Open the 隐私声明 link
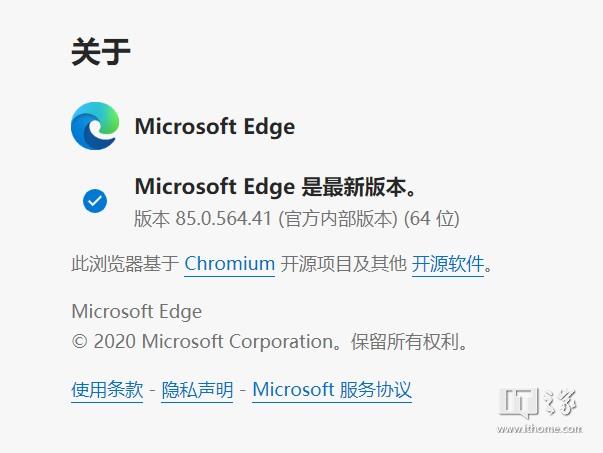 [x=197, y=390]
